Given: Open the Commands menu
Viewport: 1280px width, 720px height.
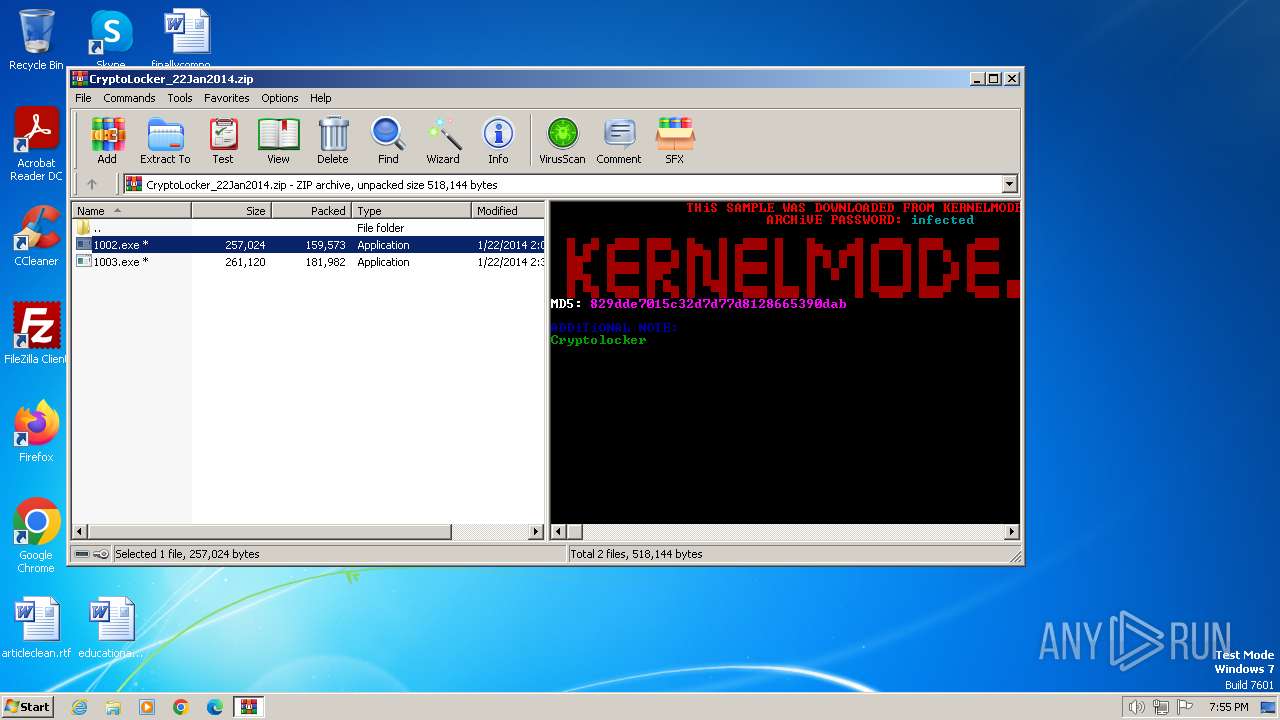Looking at the screenshot, I should pos(129,98).
